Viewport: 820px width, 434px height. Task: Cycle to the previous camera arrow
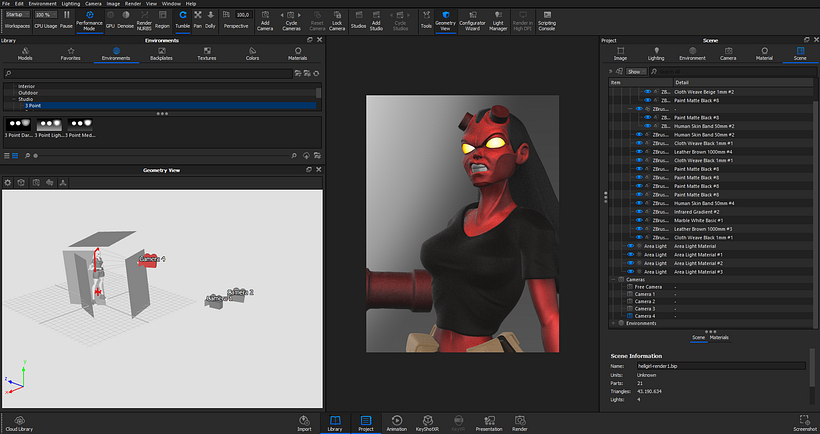[282, 15]
